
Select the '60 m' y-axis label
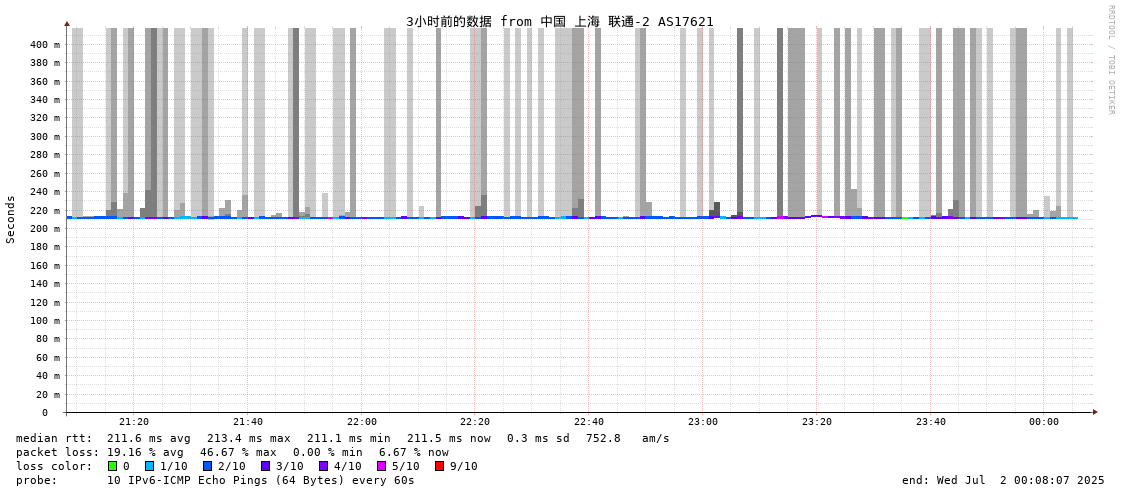47,357
